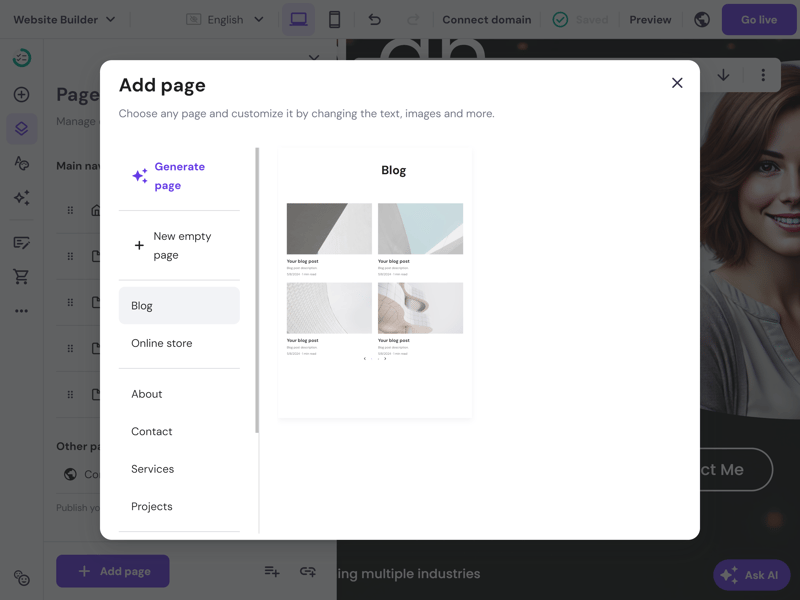Open the AI tools sparkle icon in sidebar

[21, 197]
